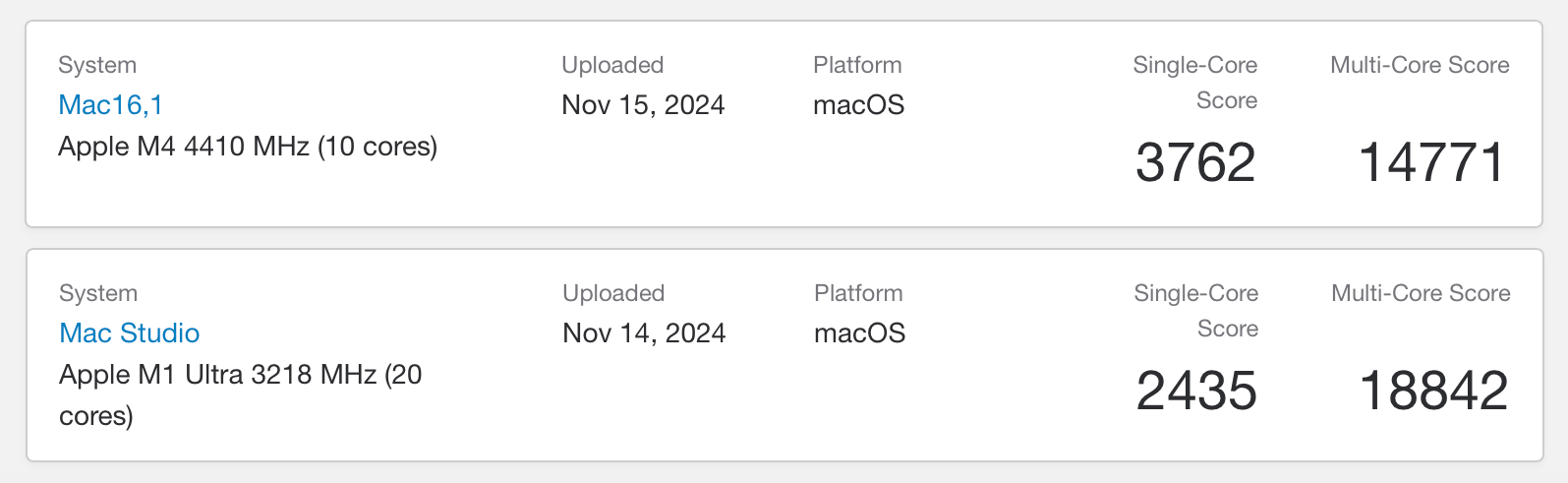Click the single-core score 3762
The height and width of the screenshot is (483, 1568).
pyautogui.click(x=1195, y=163)
